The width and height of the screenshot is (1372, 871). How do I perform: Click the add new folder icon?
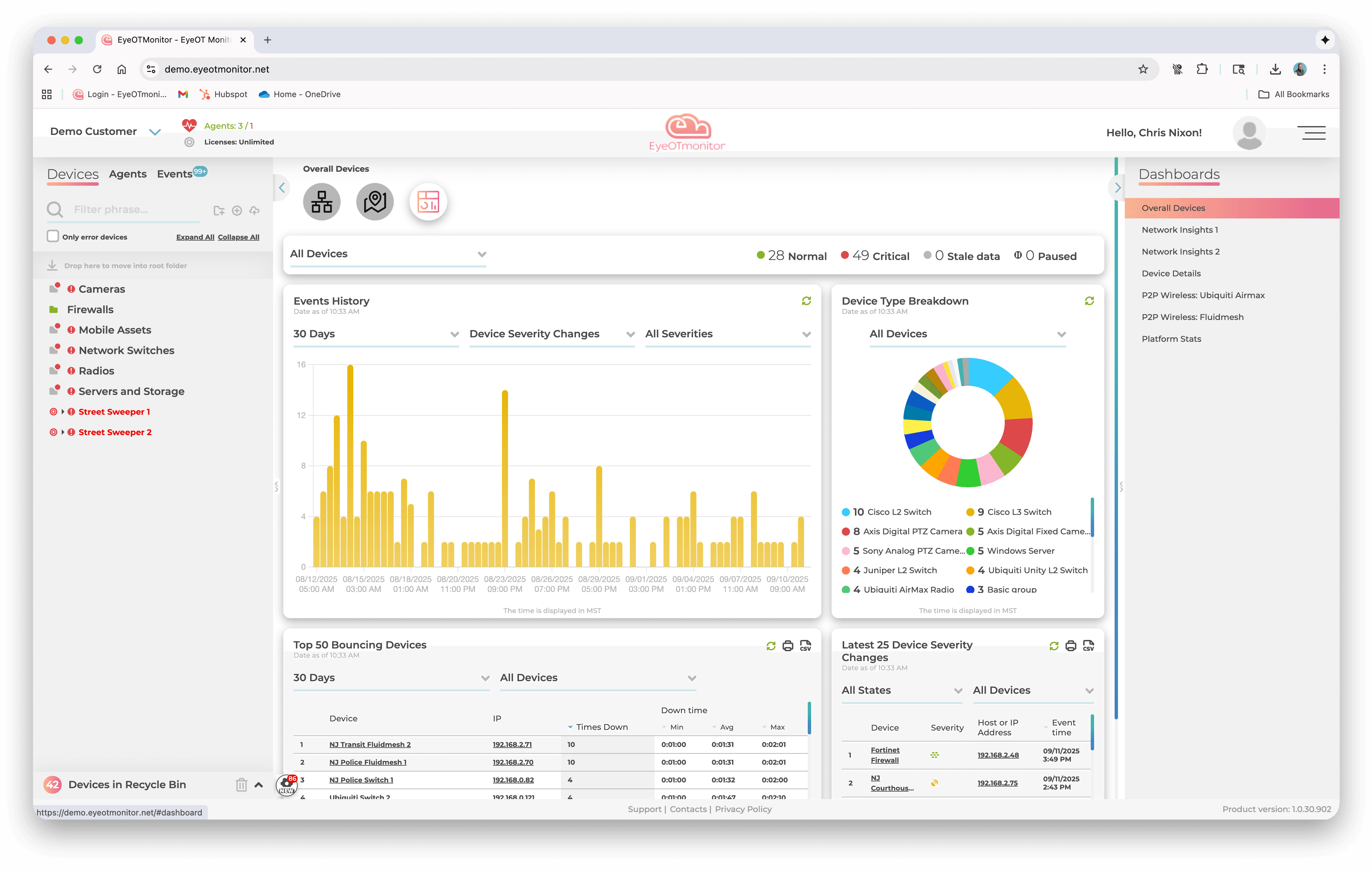pos(219,211)
